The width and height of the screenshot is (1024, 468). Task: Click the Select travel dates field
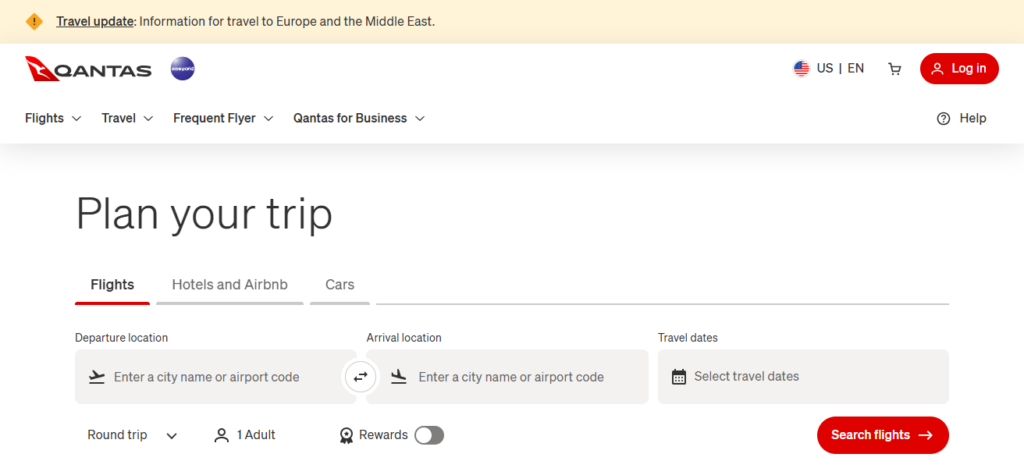click(803, 377)
